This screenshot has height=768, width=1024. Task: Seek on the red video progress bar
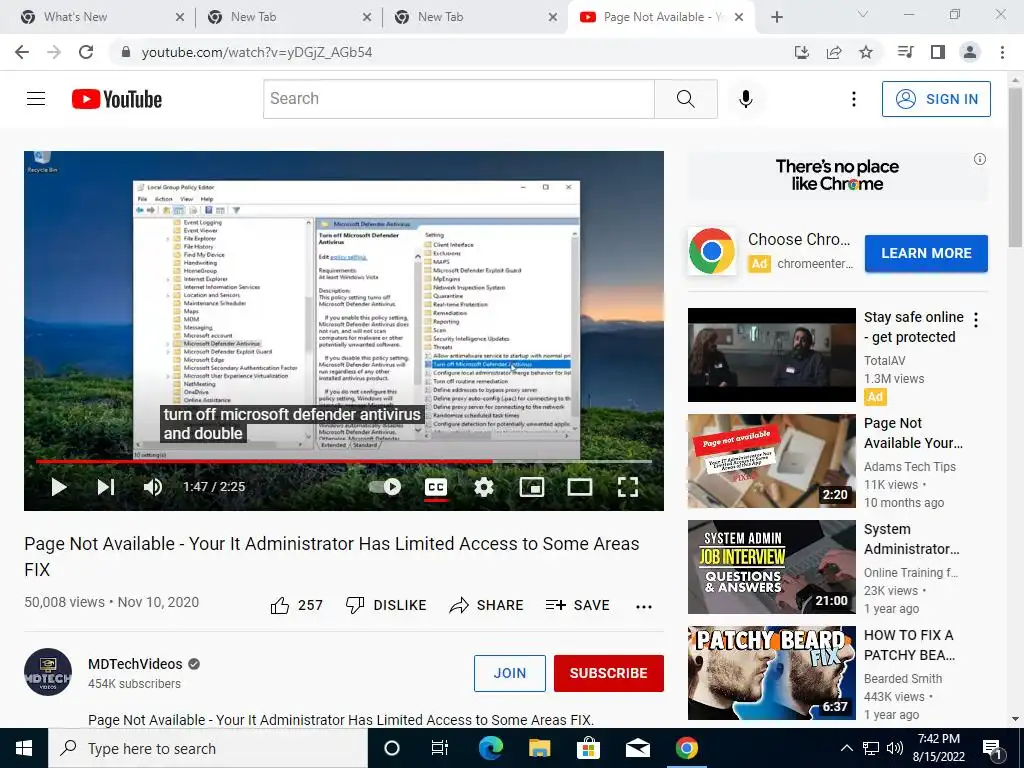[x=344, y=461]
